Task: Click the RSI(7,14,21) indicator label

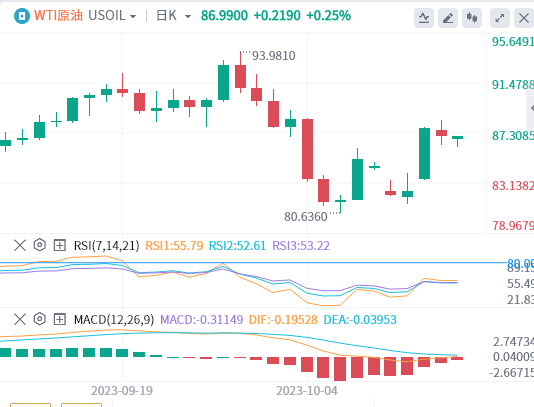Action: [x=107, y=246]
